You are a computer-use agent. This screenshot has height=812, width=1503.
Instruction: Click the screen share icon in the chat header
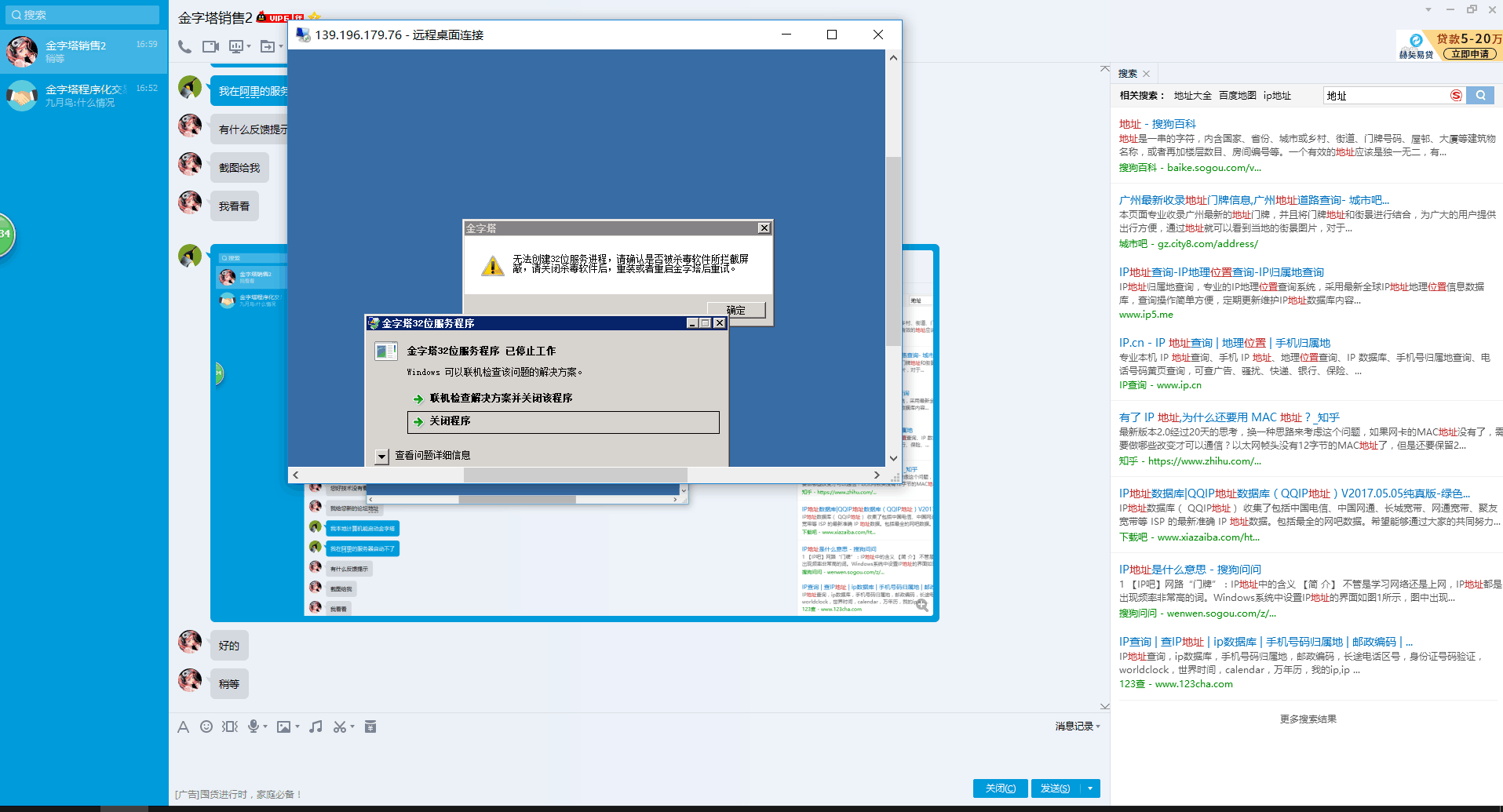(x=236, y=46)
